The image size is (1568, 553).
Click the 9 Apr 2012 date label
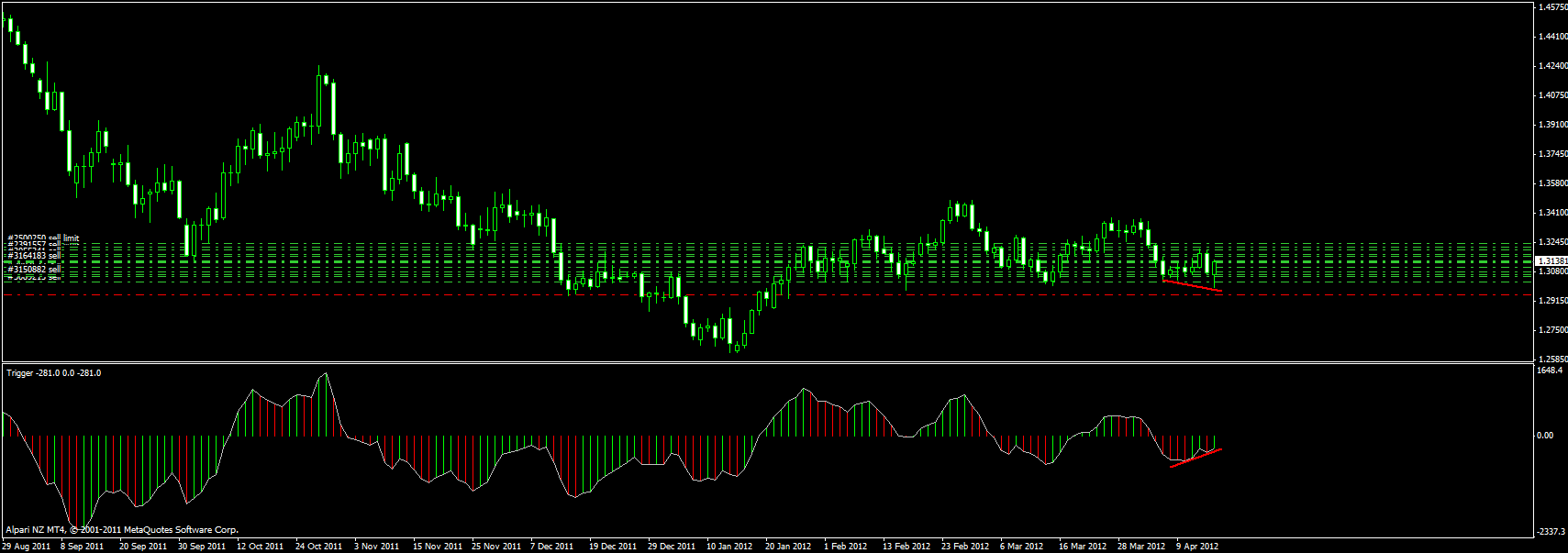[x=1197, y=547]
